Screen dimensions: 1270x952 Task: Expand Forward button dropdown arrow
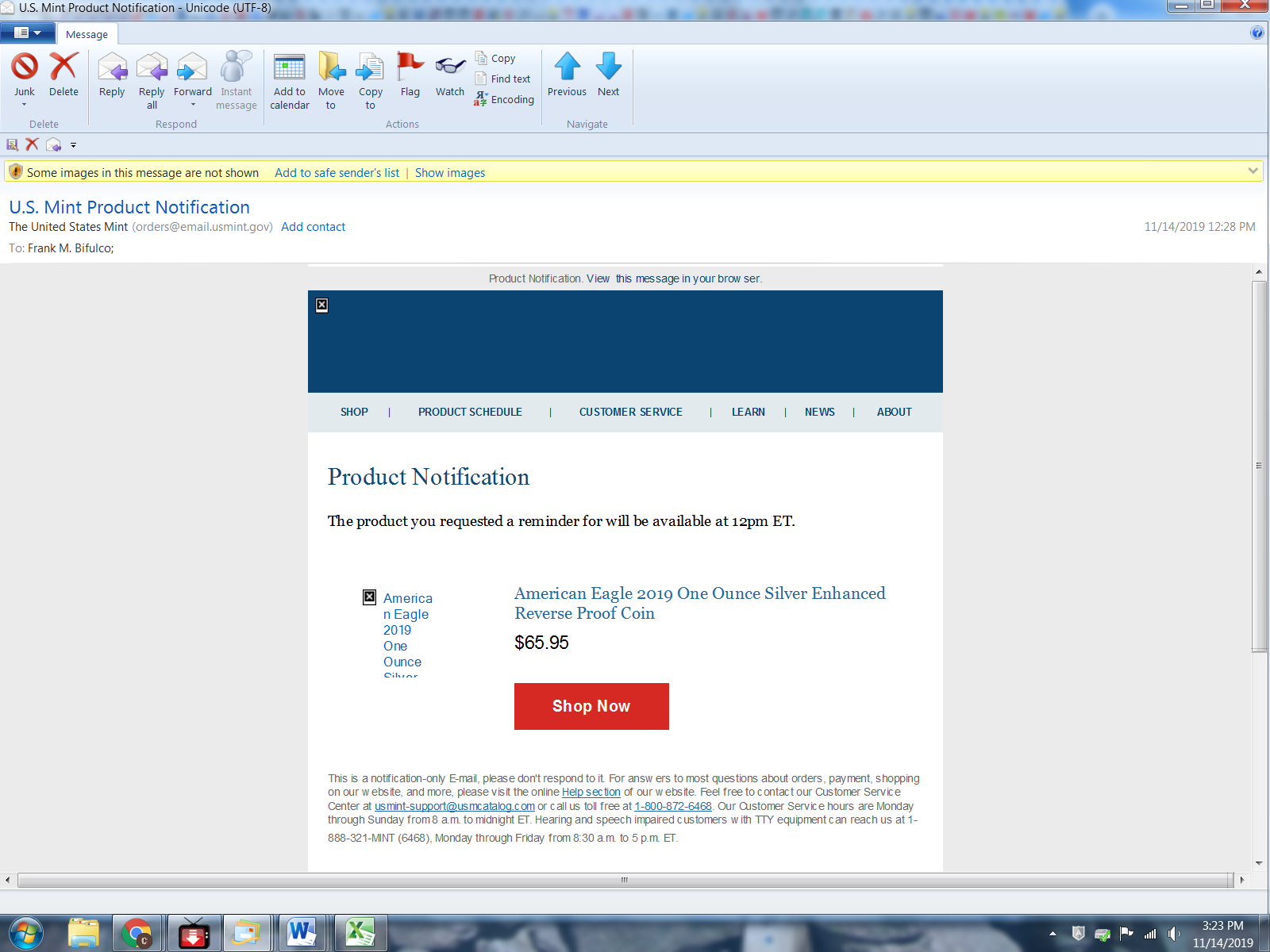coord(193,105)
